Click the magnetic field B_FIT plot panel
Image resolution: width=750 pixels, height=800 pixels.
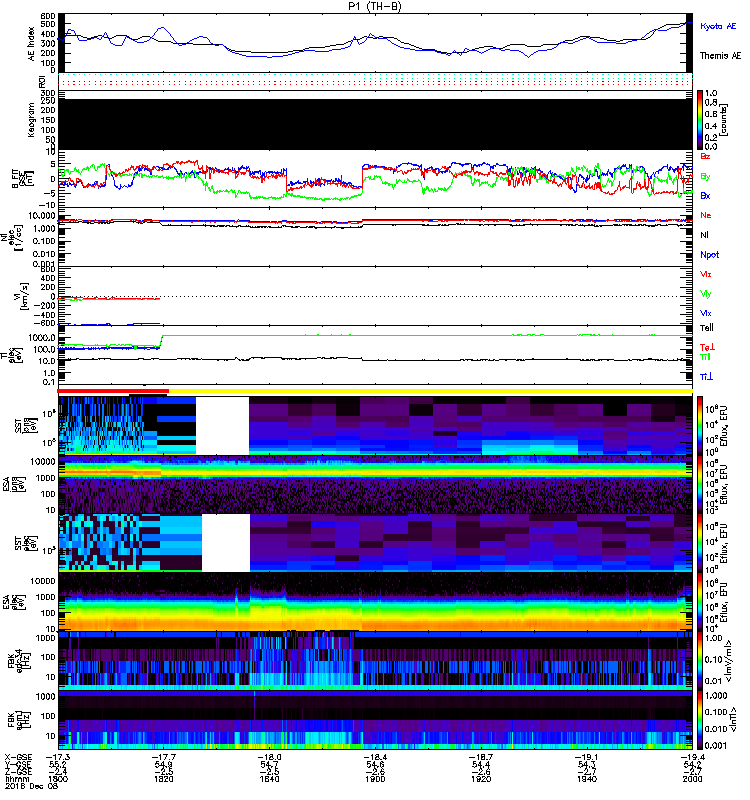[375, 179]
